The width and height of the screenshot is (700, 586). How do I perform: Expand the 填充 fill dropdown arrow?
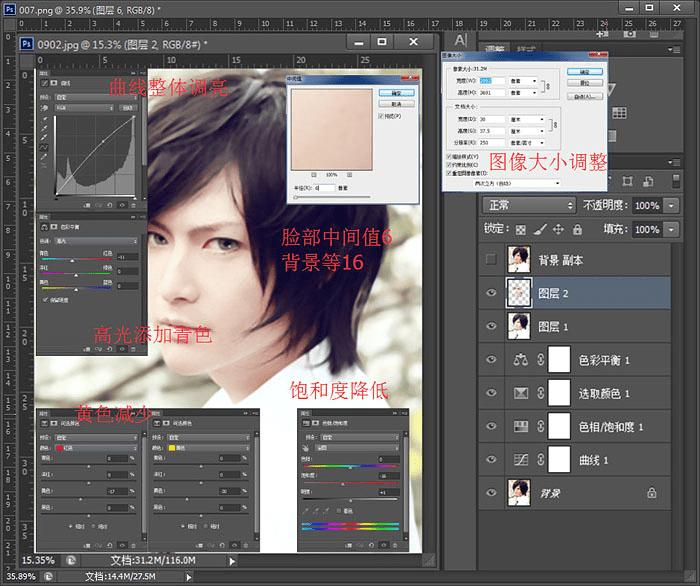(x=670, y=229)
